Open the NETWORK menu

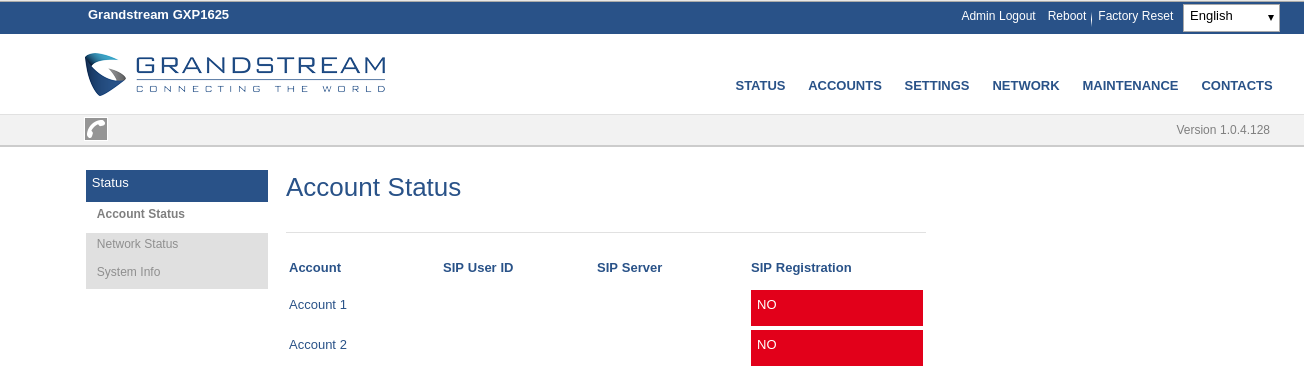1026,86
